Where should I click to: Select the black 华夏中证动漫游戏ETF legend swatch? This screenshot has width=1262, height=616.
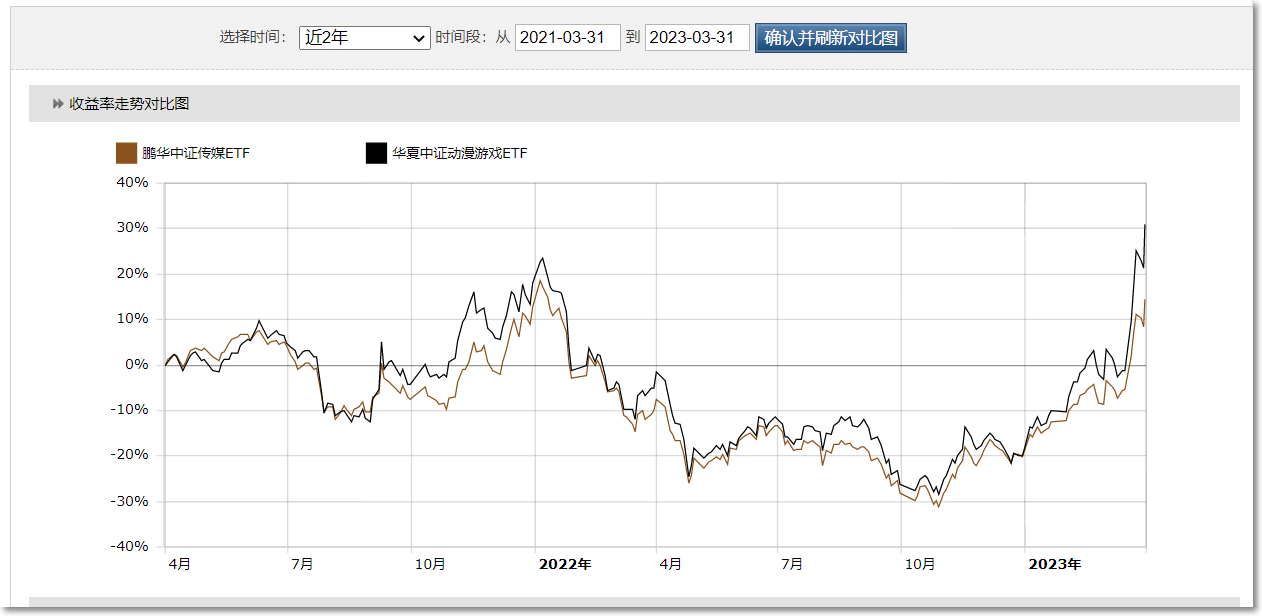tap(376, 153)
